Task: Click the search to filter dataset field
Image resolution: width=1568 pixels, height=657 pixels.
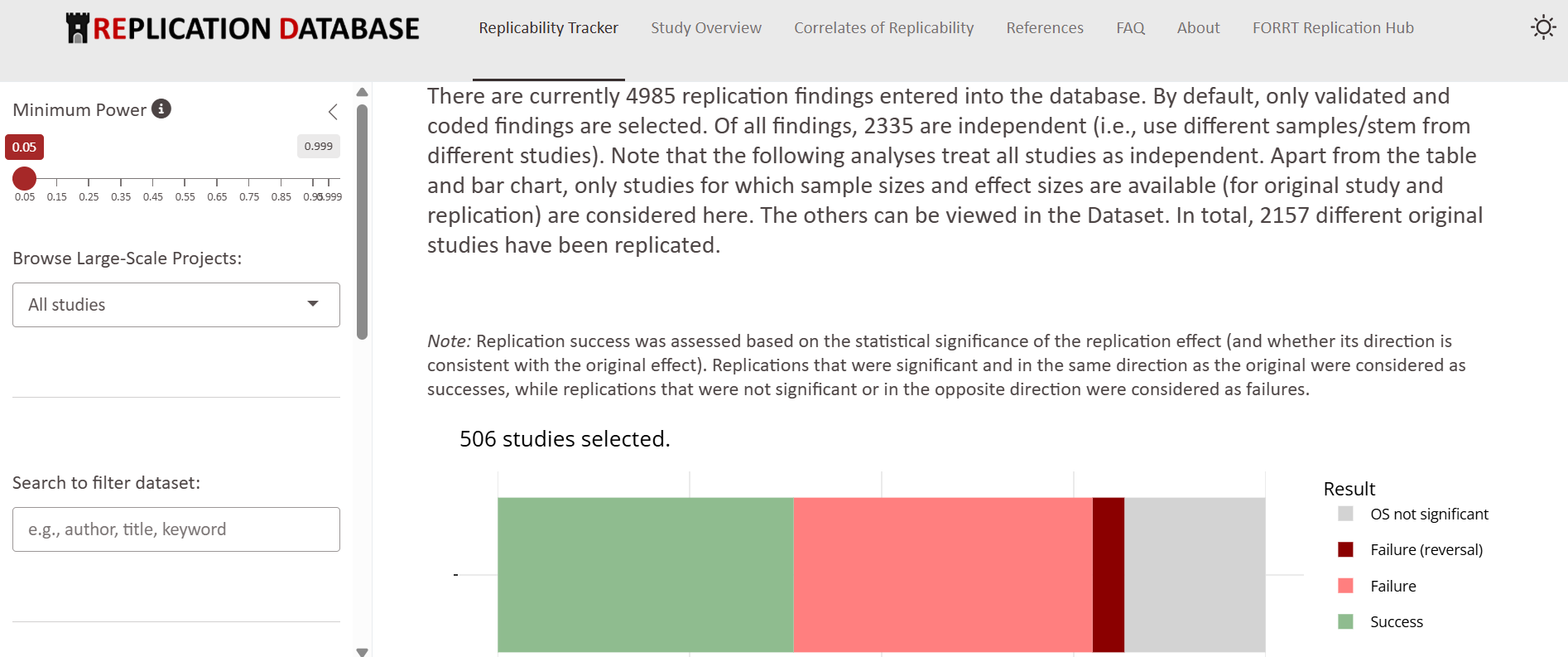Action: (x=176, y=529)
